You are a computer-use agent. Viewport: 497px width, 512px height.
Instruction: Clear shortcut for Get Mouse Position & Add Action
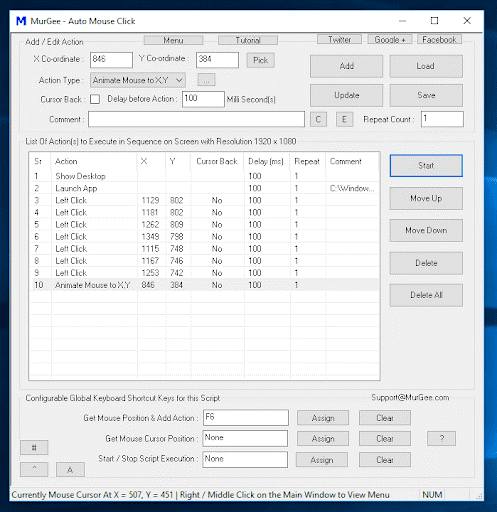pyautogui.click(x=385, y=418)
